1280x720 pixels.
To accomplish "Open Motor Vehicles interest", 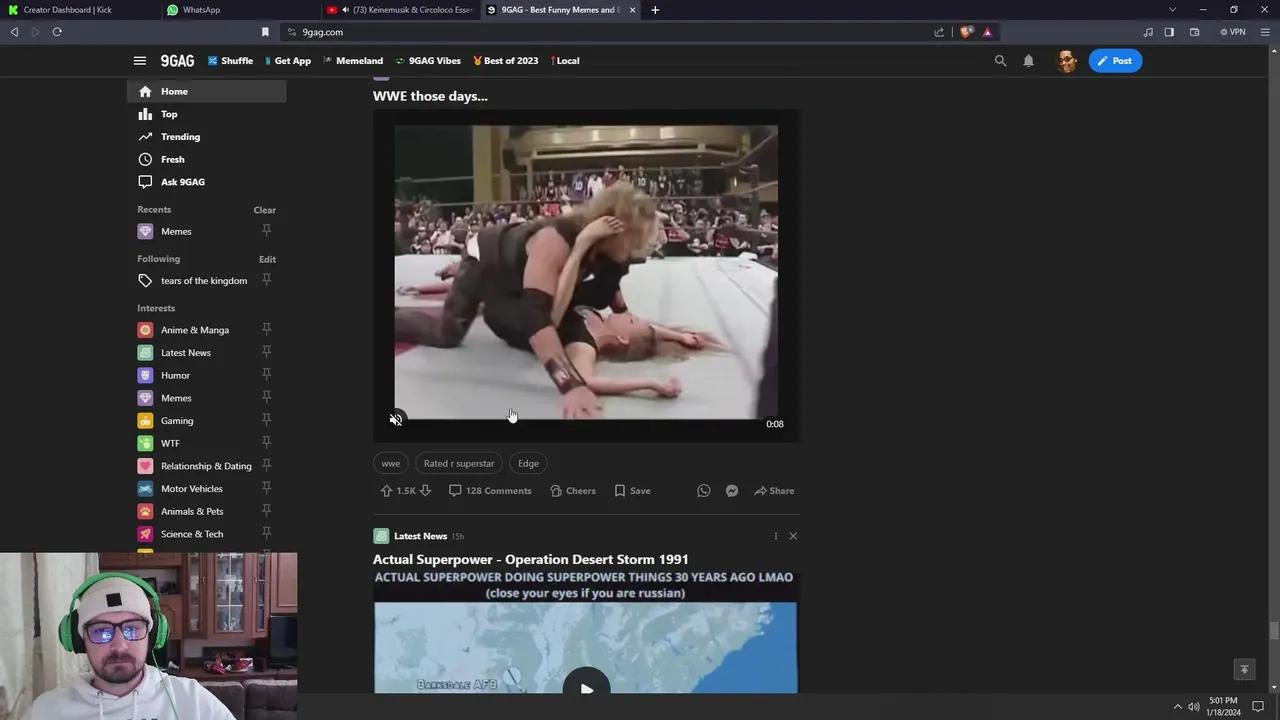I will [192, 489].
